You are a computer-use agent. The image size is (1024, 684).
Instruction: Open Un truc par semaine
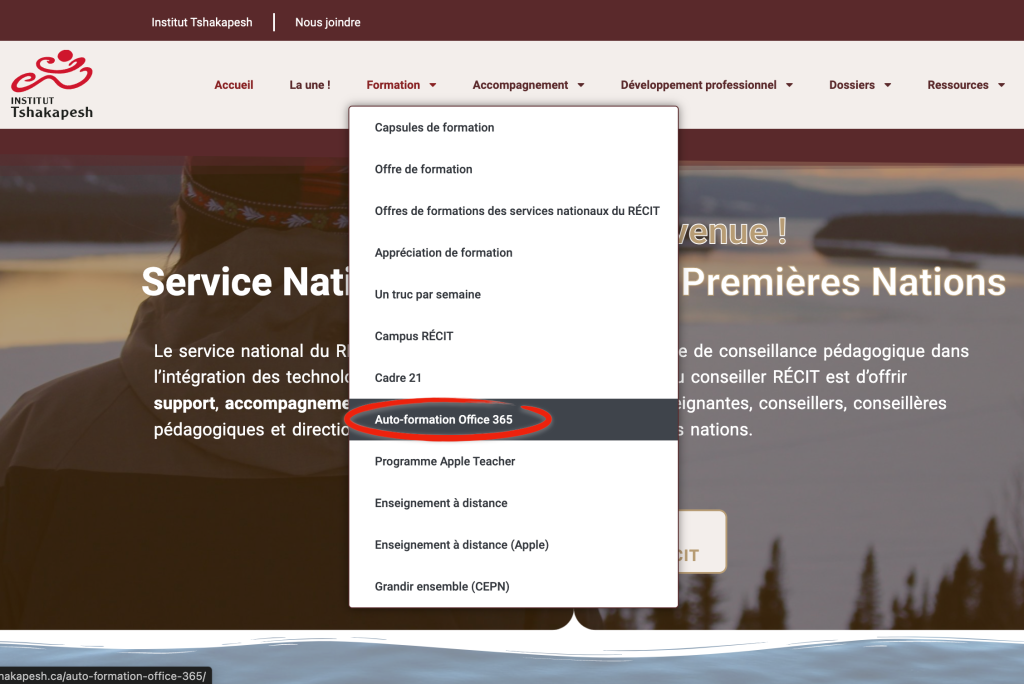coord(427,295)
